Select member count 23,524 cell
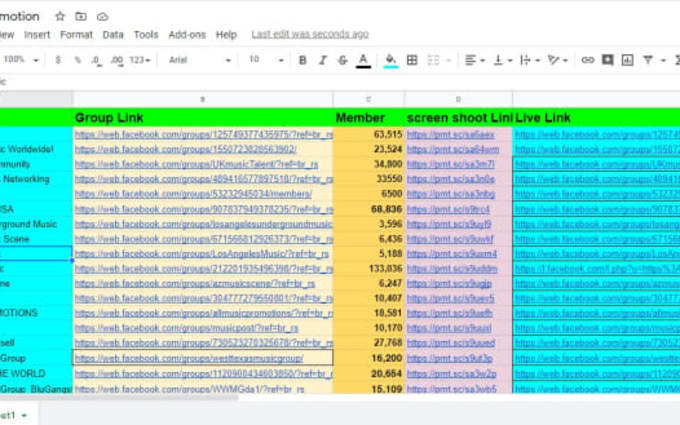The width and height of the screenshot is (680, 425). coord(369,149)
